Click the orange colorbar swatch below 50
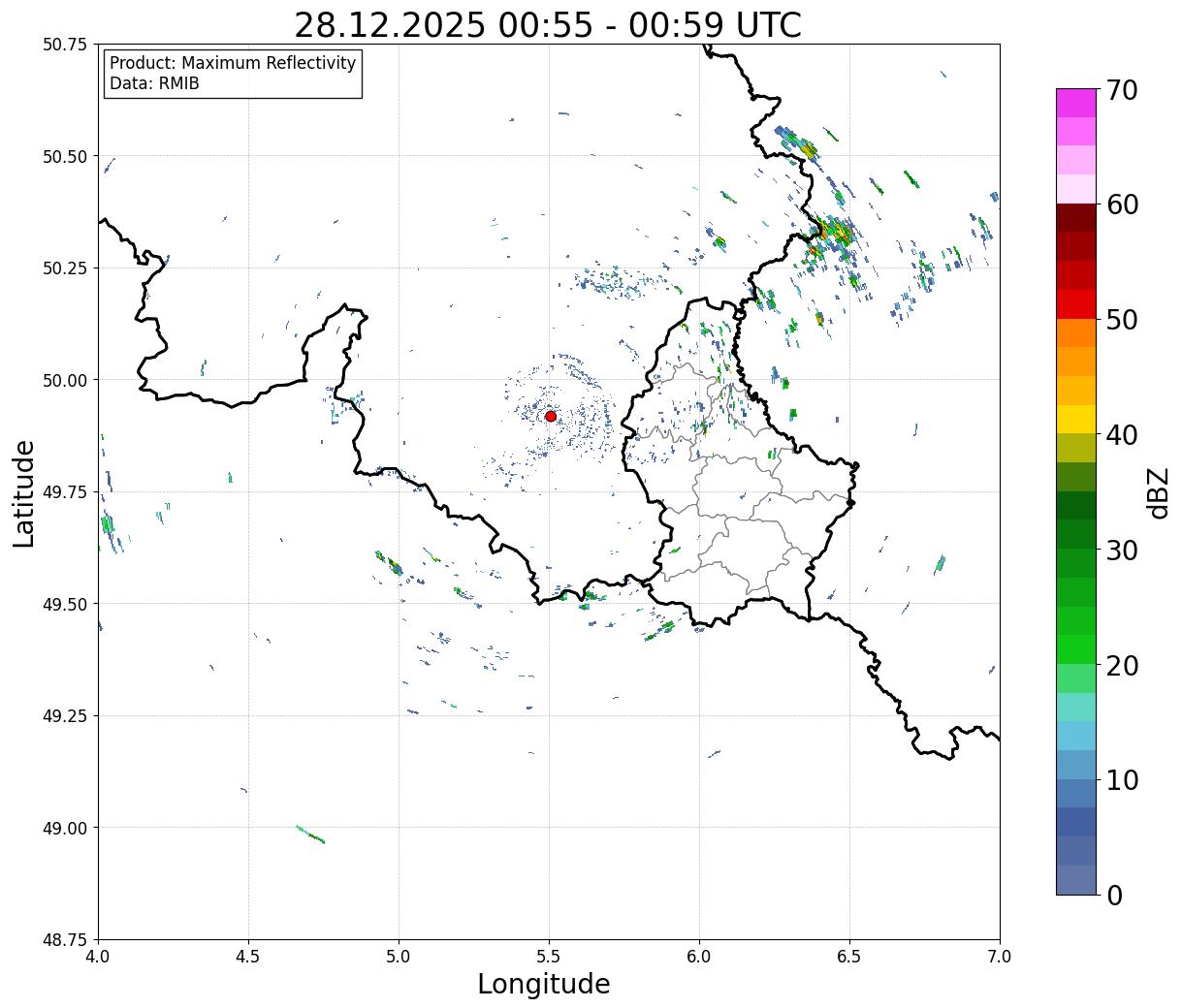 click(1076, 333)
